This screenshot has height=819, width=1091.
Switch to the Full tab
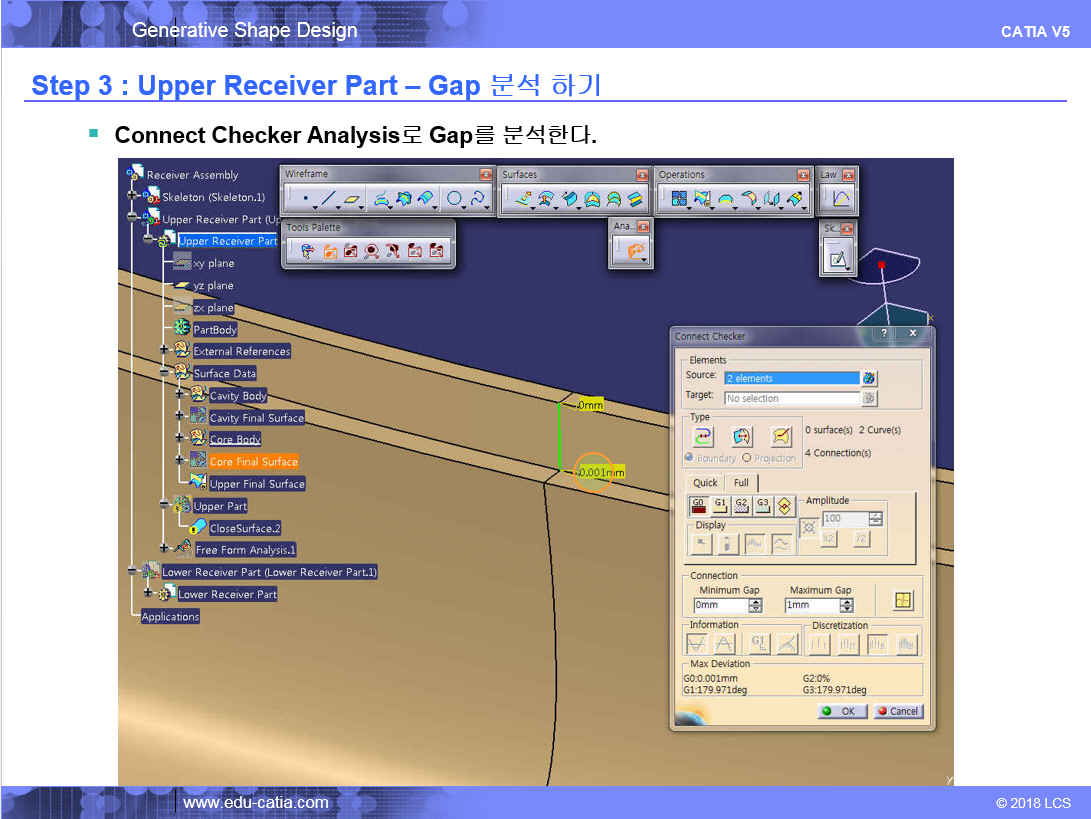click(x=741, y=482)
